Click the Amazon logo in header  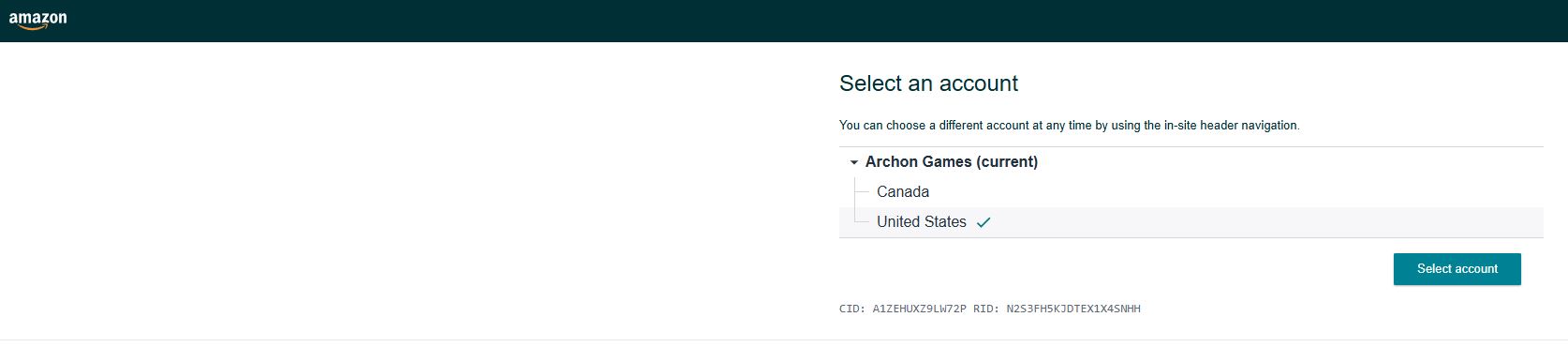coord(37,21)
